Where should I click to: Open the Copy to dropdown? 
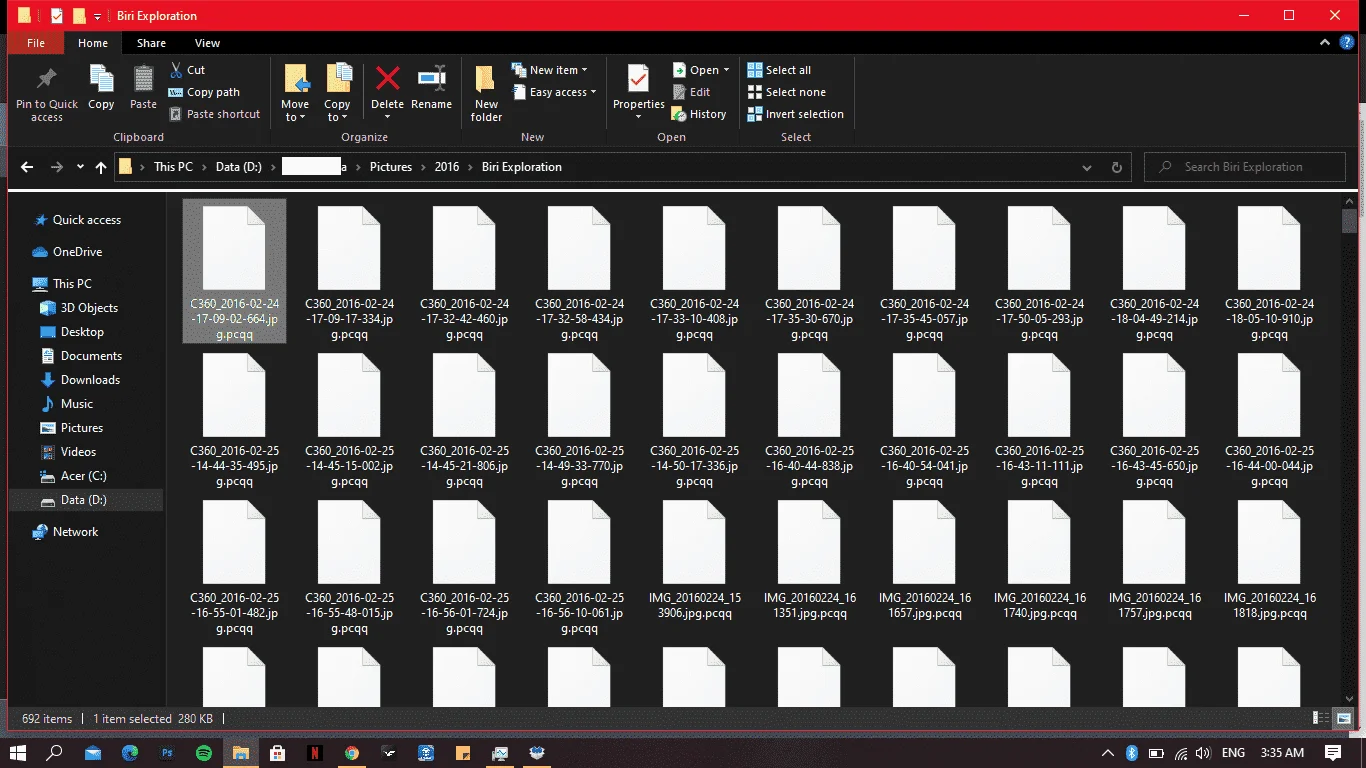[337, 111]
